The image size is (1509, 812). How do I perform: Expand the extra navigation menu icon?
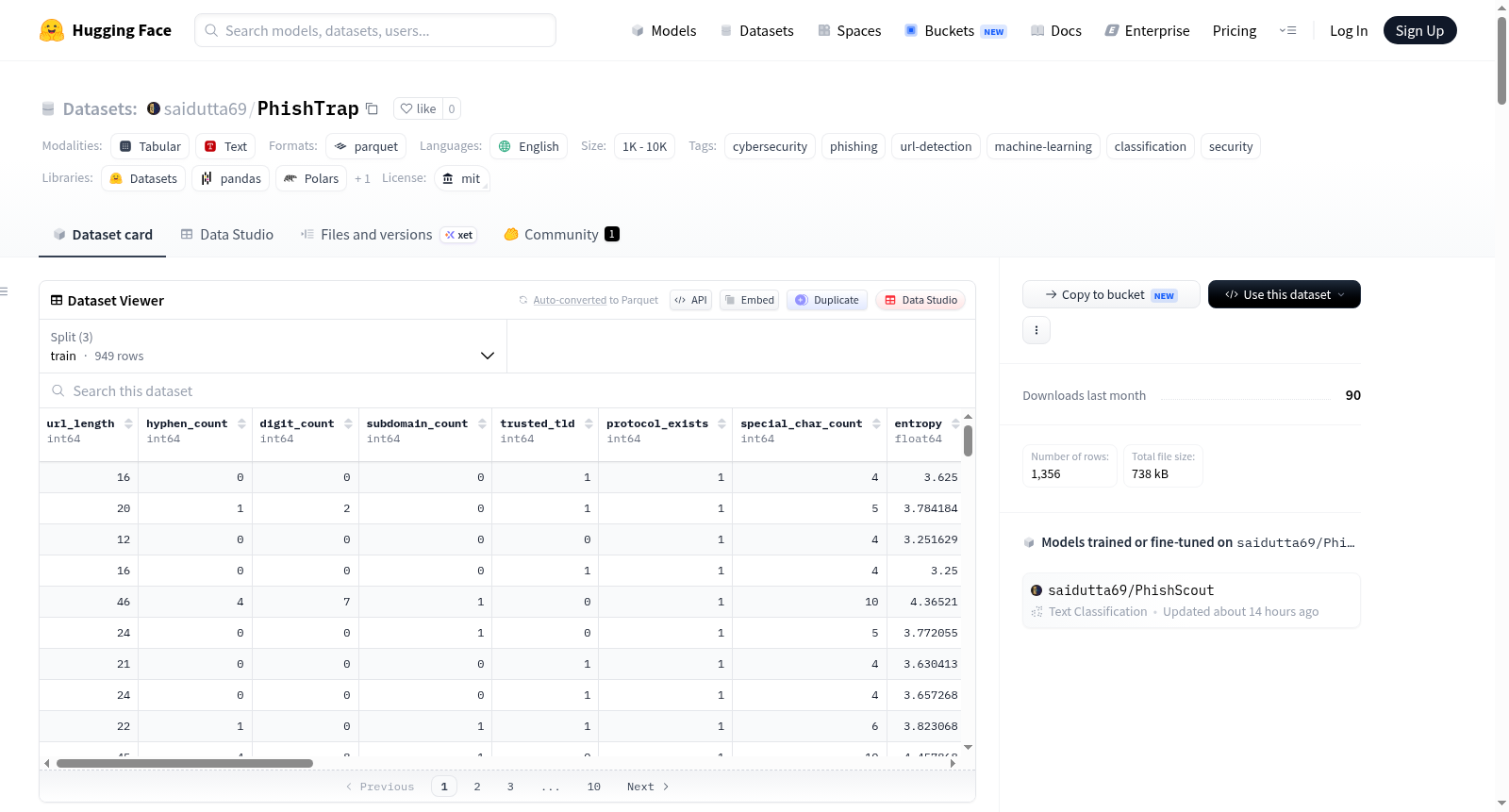point(1287,31)
